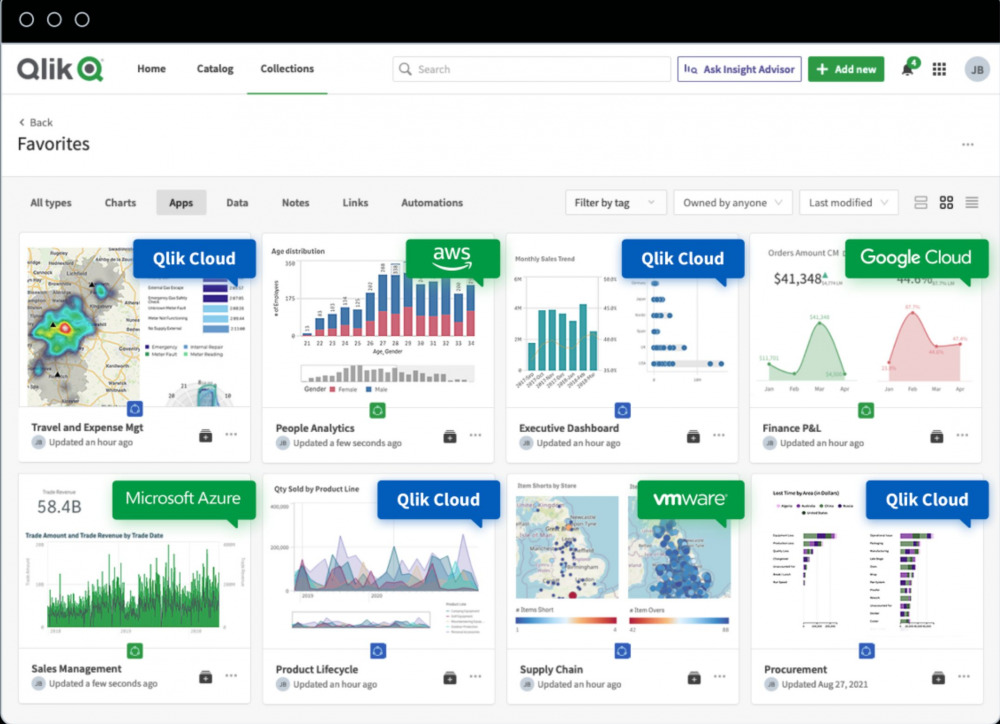
Task: Add Executive Dashboard to collection
Action: (x=693, y=436)
